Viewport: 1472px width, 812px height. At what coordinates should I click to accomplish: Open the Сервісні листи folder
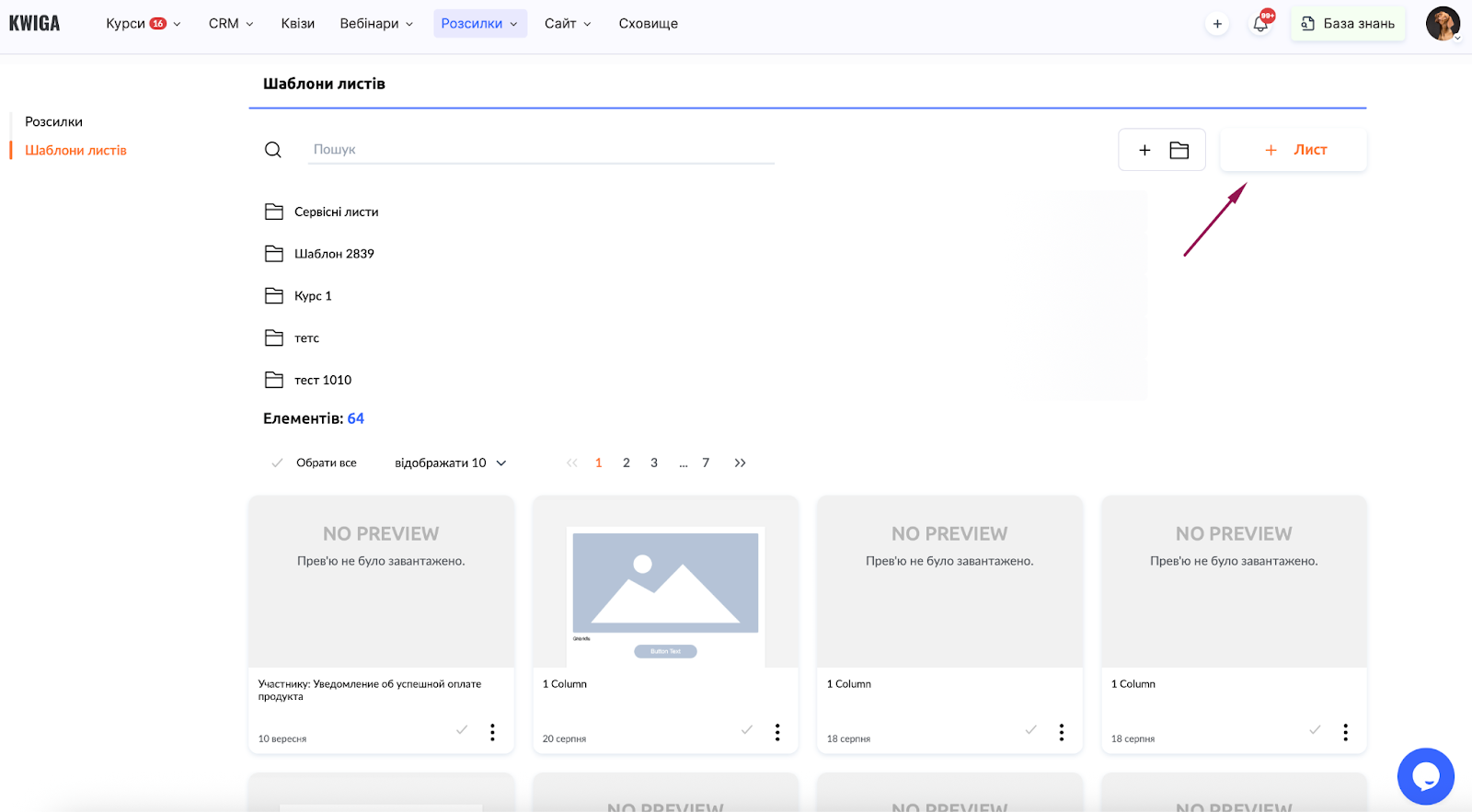pos(336,212)
